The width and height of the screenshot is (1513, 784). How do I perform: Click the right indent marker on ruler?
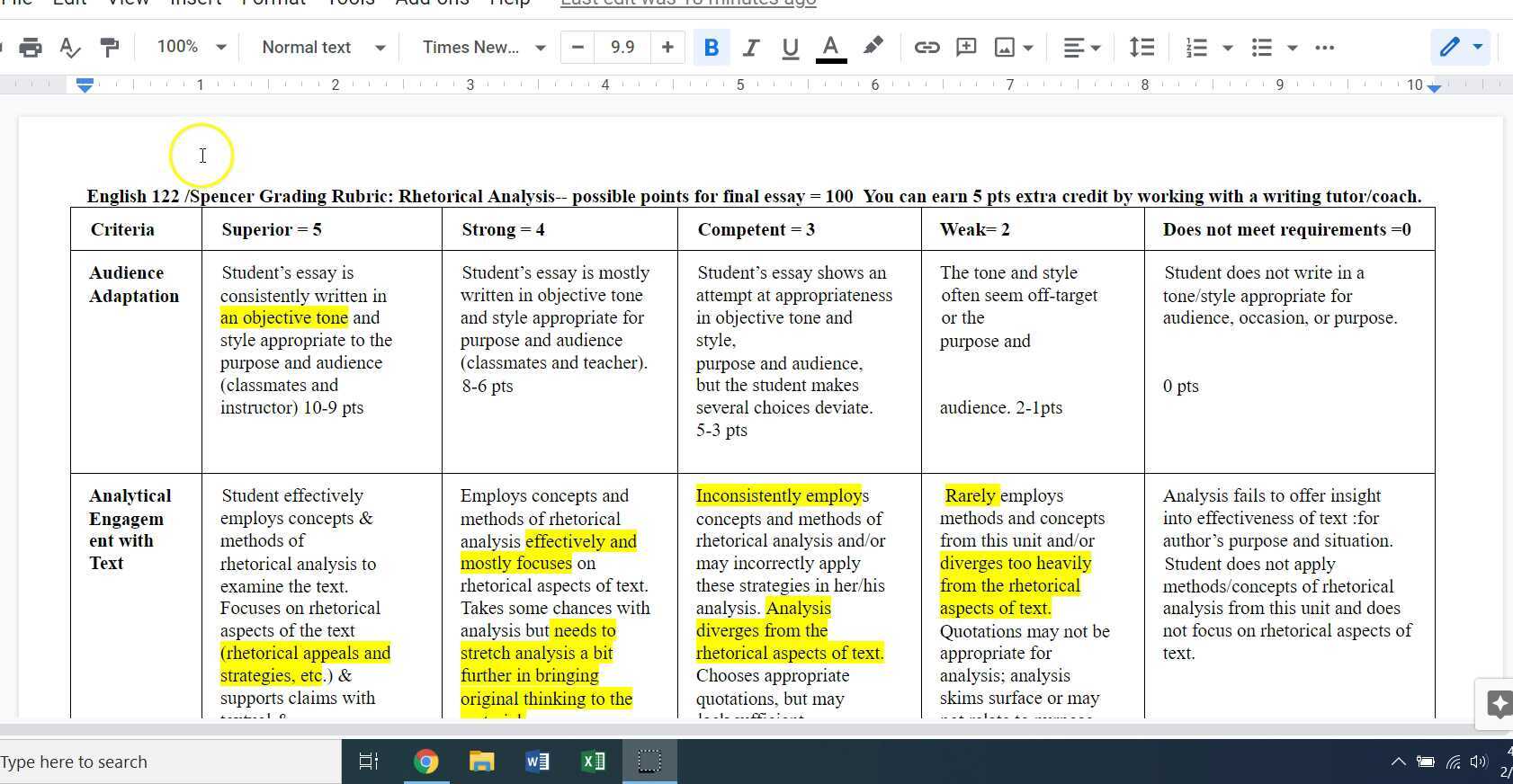1435,87
